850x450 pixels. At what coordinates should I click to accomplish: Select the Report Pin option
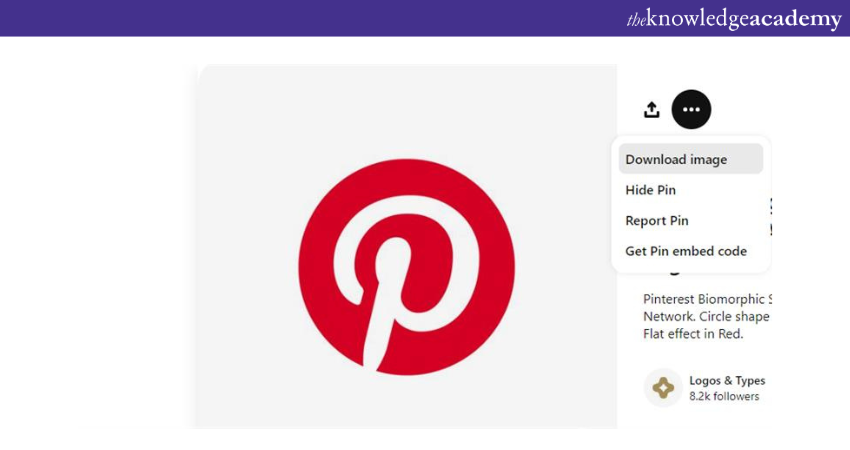click(657, 221)
